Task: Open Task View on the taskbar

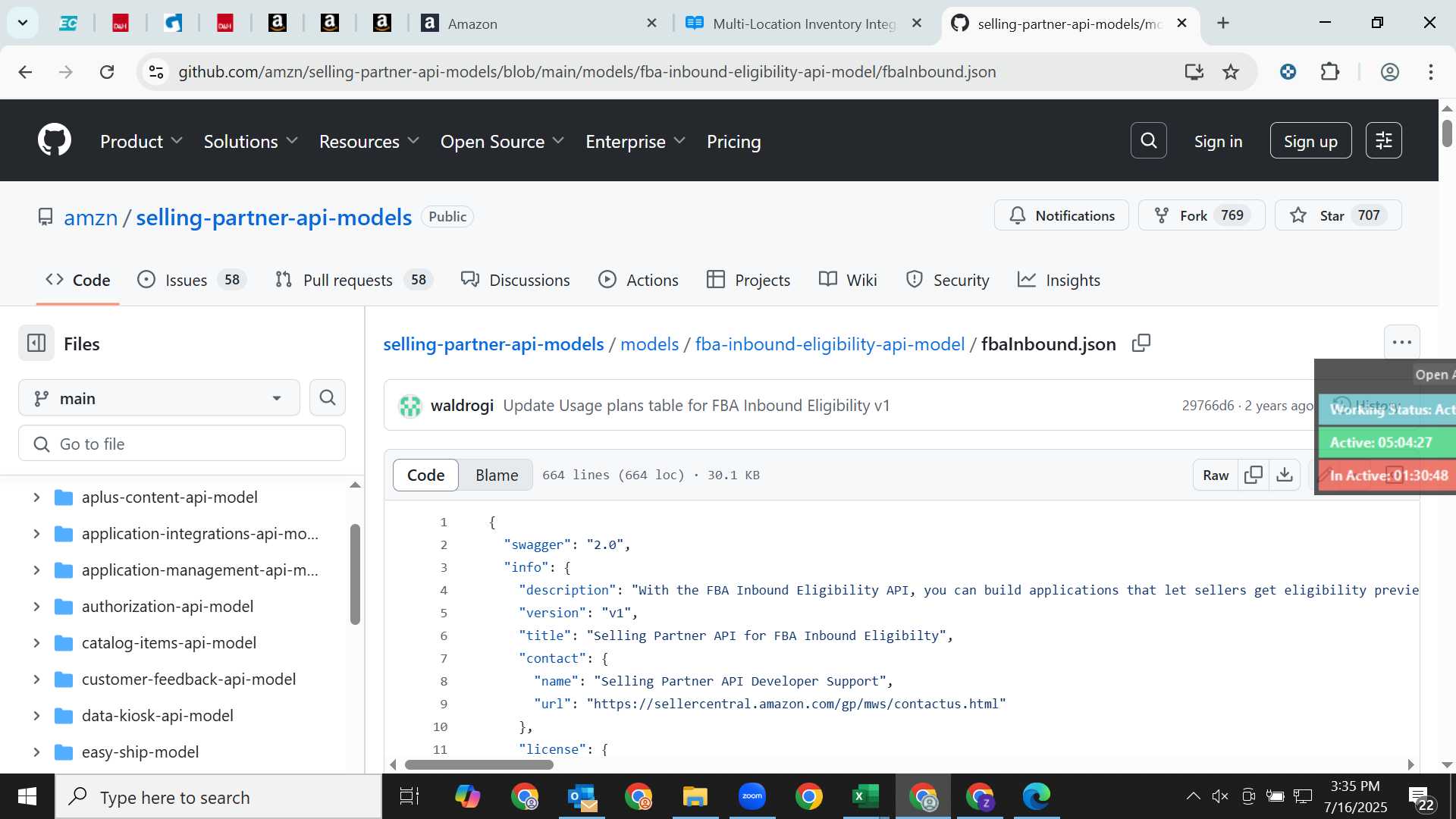Action: coord(409,797)
